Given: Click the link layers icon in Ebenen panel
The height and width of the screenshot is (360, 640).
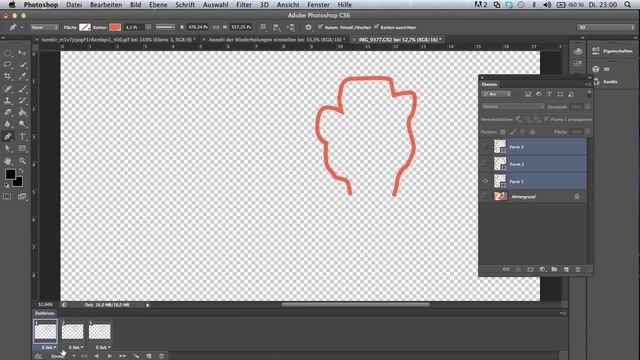Looking at the screenshot, I should pyautogui.click(x=506, y=269).
